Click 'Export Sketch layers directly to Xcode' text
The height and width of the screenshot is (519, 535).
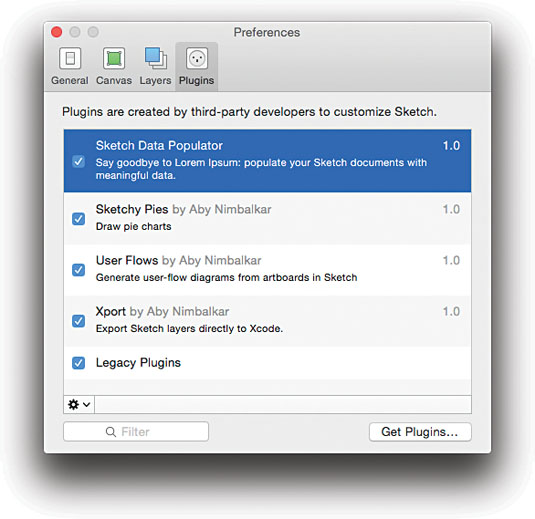click(189, 329)
